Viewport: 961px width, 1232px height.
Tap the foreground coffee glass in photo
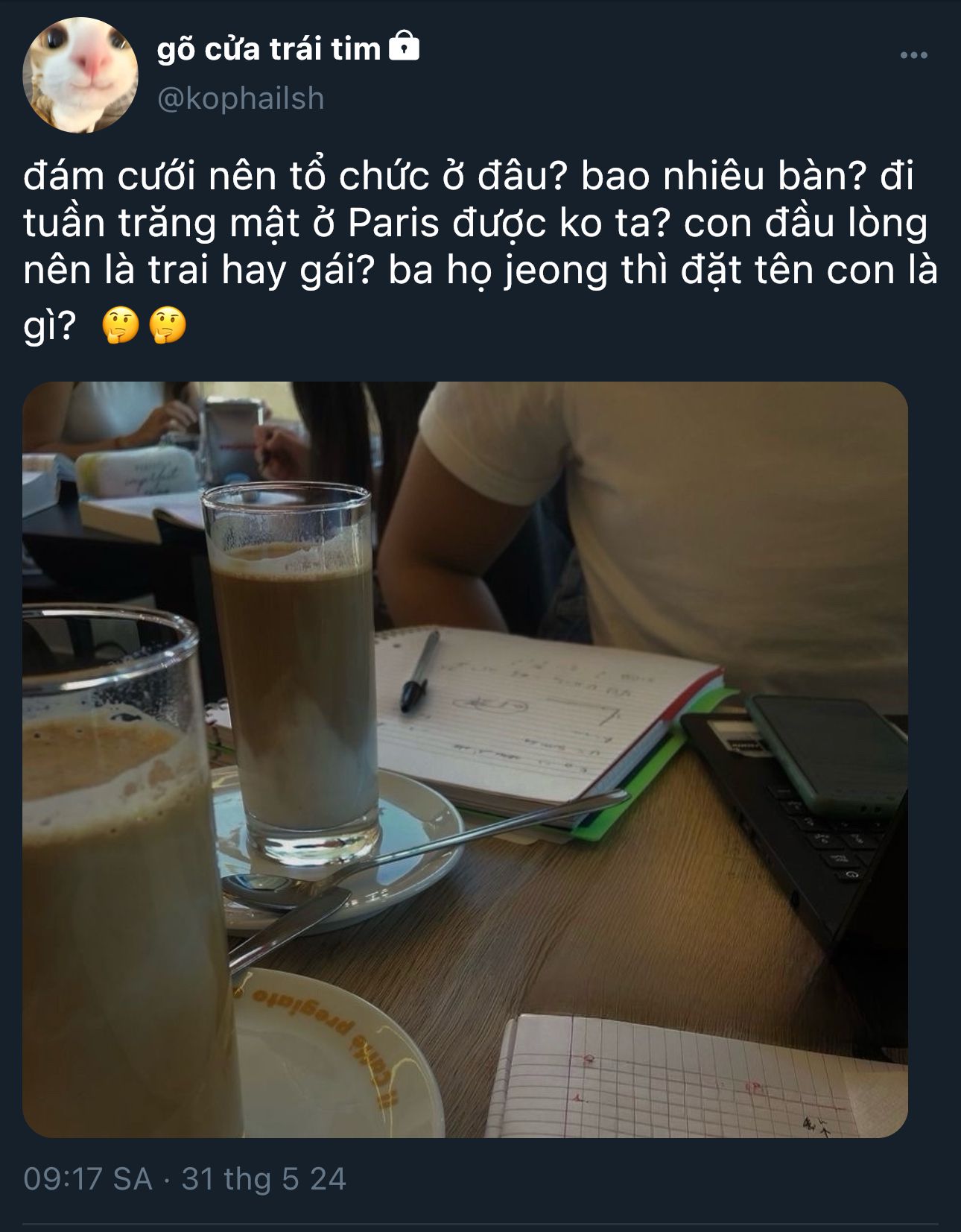(127, 872)
